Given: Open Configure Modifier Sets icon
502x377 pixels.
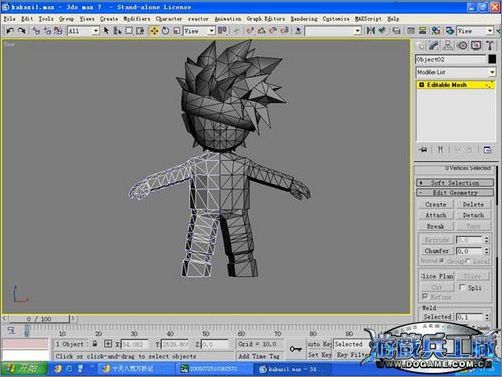Looking at the screenshot, I should point(487,150).
